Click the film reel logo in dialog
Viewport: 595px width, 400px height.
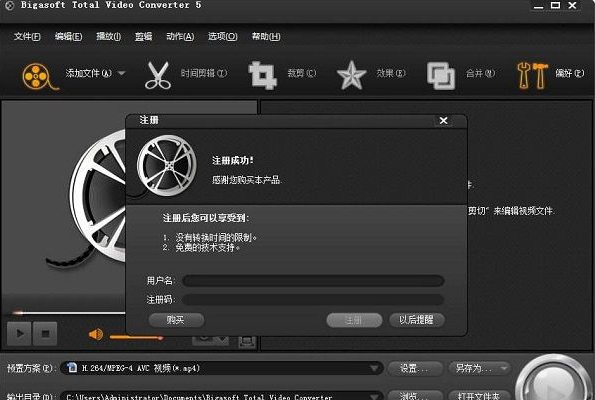point(167,166)
